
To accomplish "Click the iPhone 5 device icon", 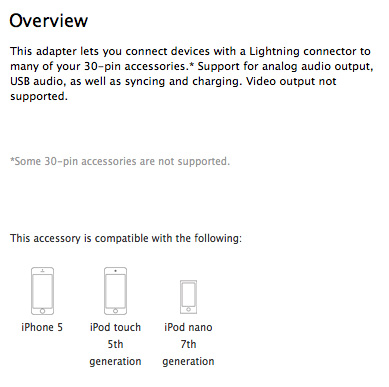I will tap(42, 291).
